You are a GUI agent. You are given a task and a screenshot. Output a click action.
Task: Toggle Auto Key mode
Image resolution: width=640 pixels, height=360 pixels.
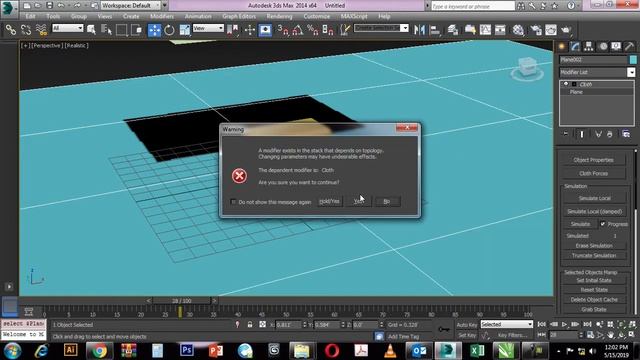[x=467, y=325]
